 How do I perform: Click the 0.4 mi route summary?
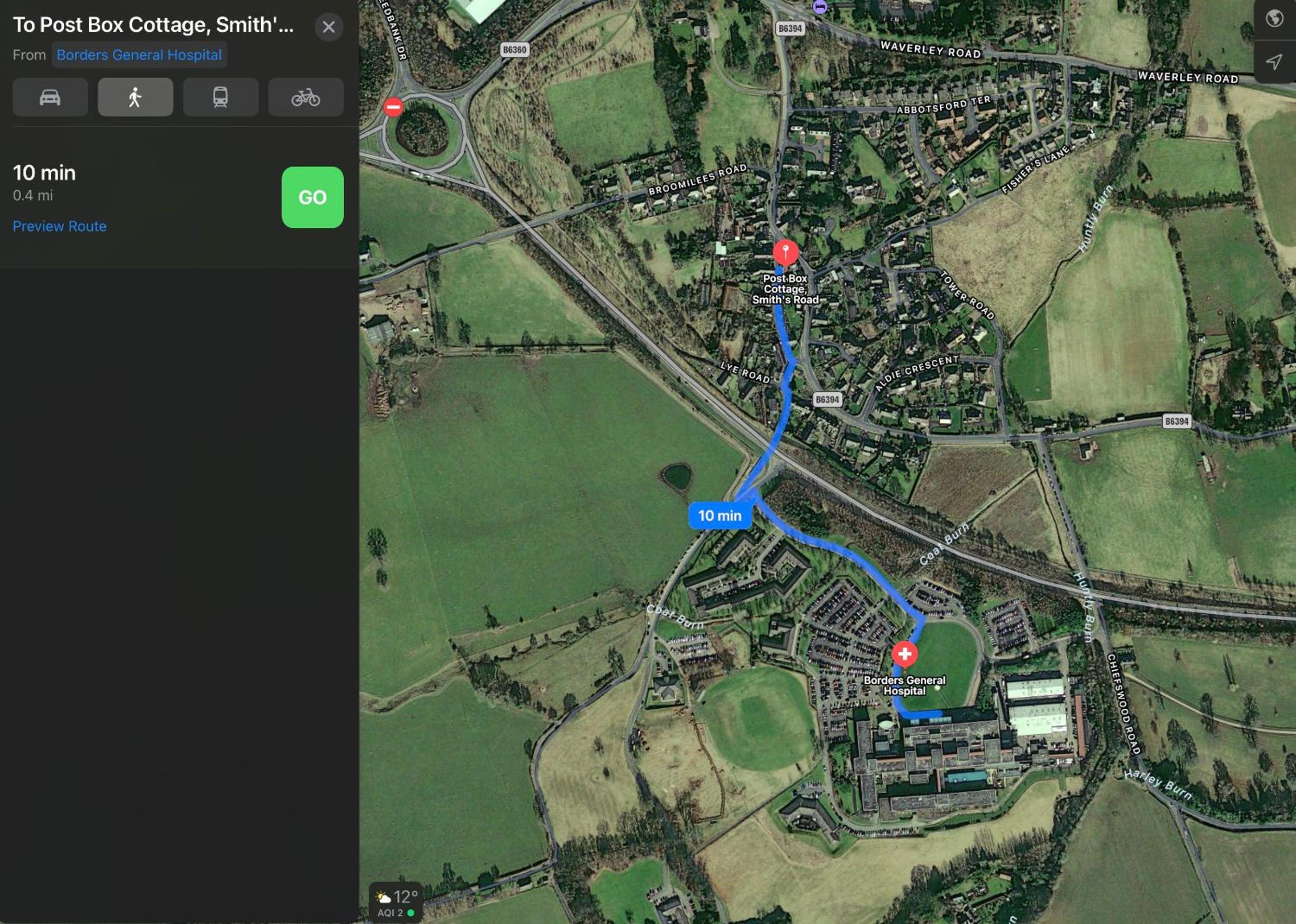pos(33,195)
